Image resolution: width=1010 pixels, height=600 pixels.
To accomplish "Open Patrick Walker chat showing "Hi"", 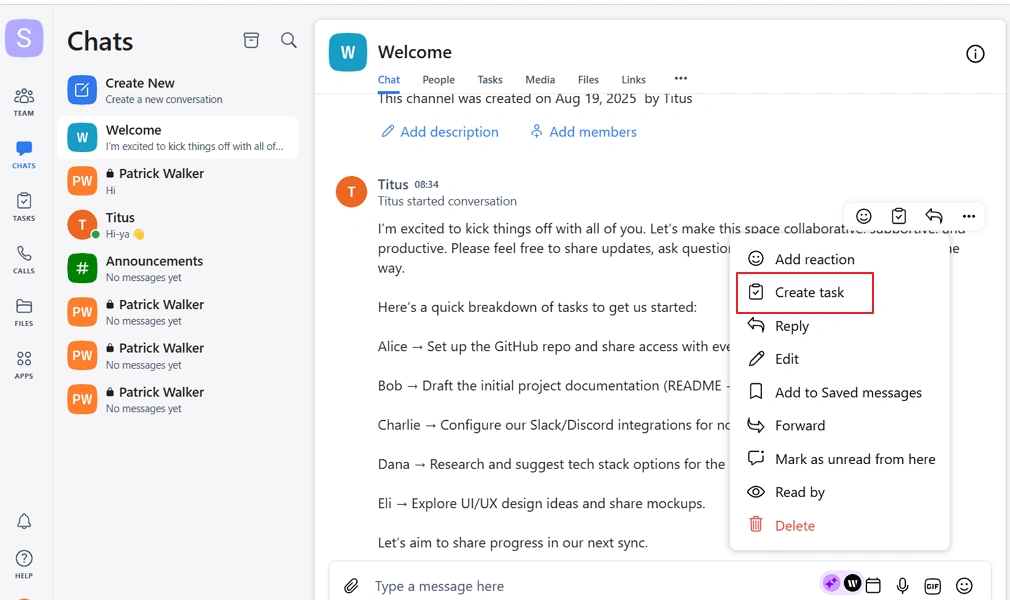I will pyautogui.click(x=177, y=181).
